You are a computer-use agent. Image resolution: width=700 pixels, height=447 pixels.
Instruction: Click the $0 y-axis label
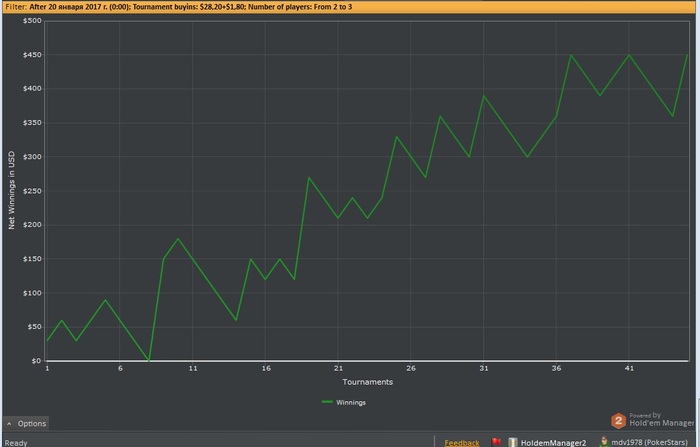tap(36, 361)
